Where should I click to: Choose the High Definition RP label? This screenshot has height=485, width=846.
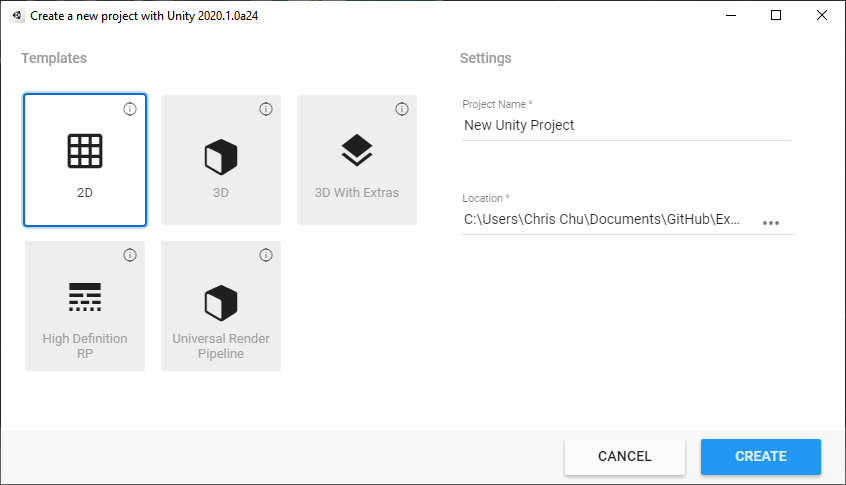click(x=85, y=346)
